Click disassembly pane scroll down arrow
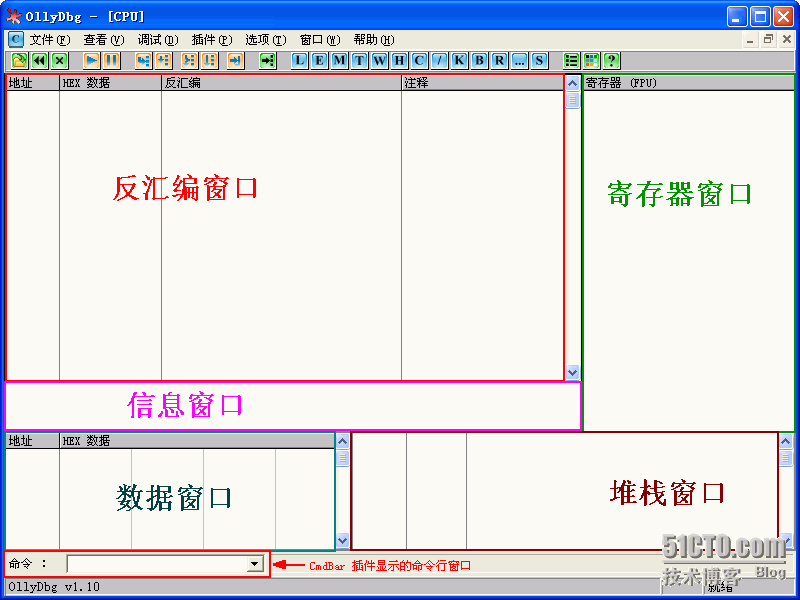Viewport: 800px width, 600px height. tap(572, 372)
